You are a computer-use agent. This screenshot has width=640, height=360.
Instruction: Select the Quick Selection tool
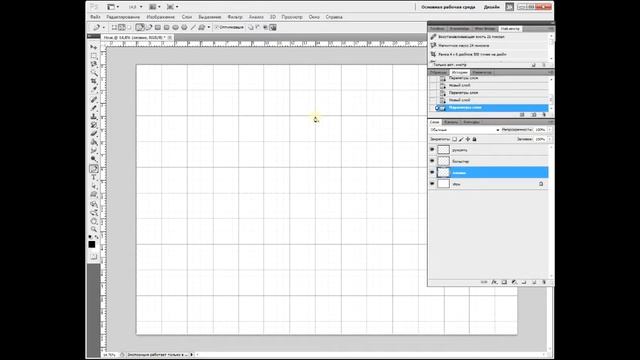pyautogui.click(x=94, y=73)
